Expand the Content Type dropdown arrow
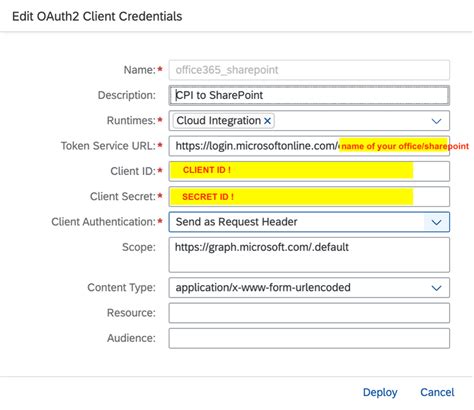 [x=437, y=288]
